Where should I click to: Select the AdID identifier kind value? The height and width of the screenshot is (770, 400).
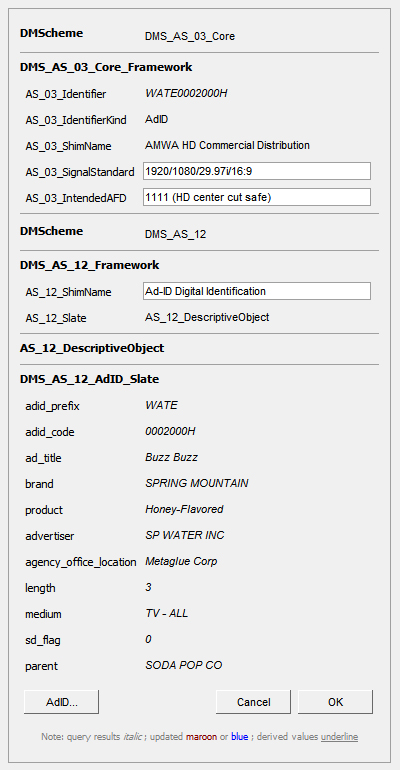pos(157,119)
